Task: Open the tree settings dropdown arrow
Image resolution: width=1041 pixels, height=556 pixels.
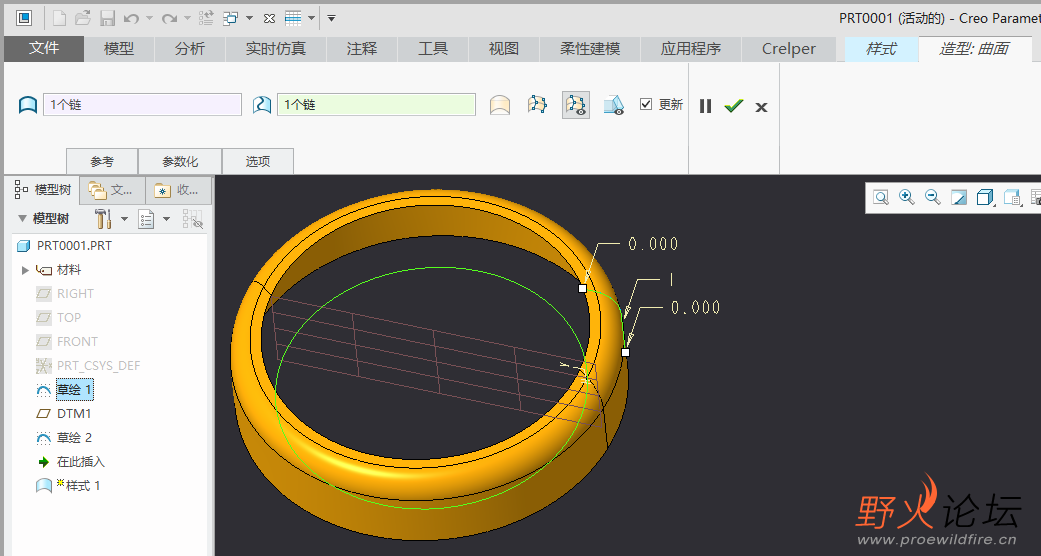Action: [x=124, y=219]
